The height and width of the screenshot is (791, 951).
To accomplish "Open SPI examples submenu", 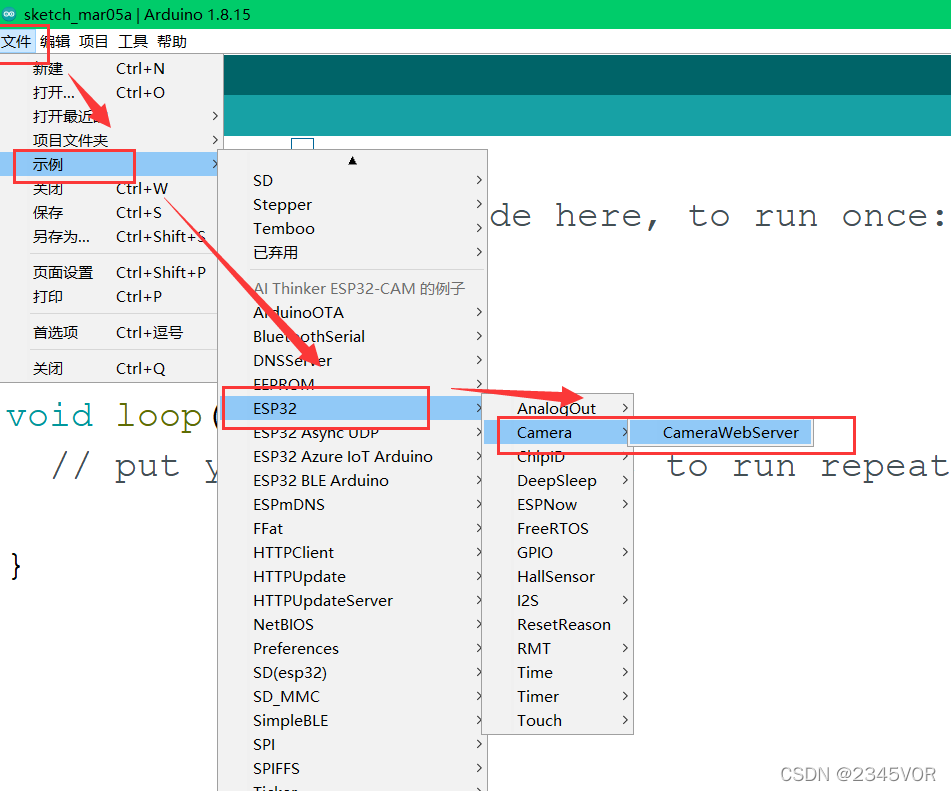I will tap(352, 744).
